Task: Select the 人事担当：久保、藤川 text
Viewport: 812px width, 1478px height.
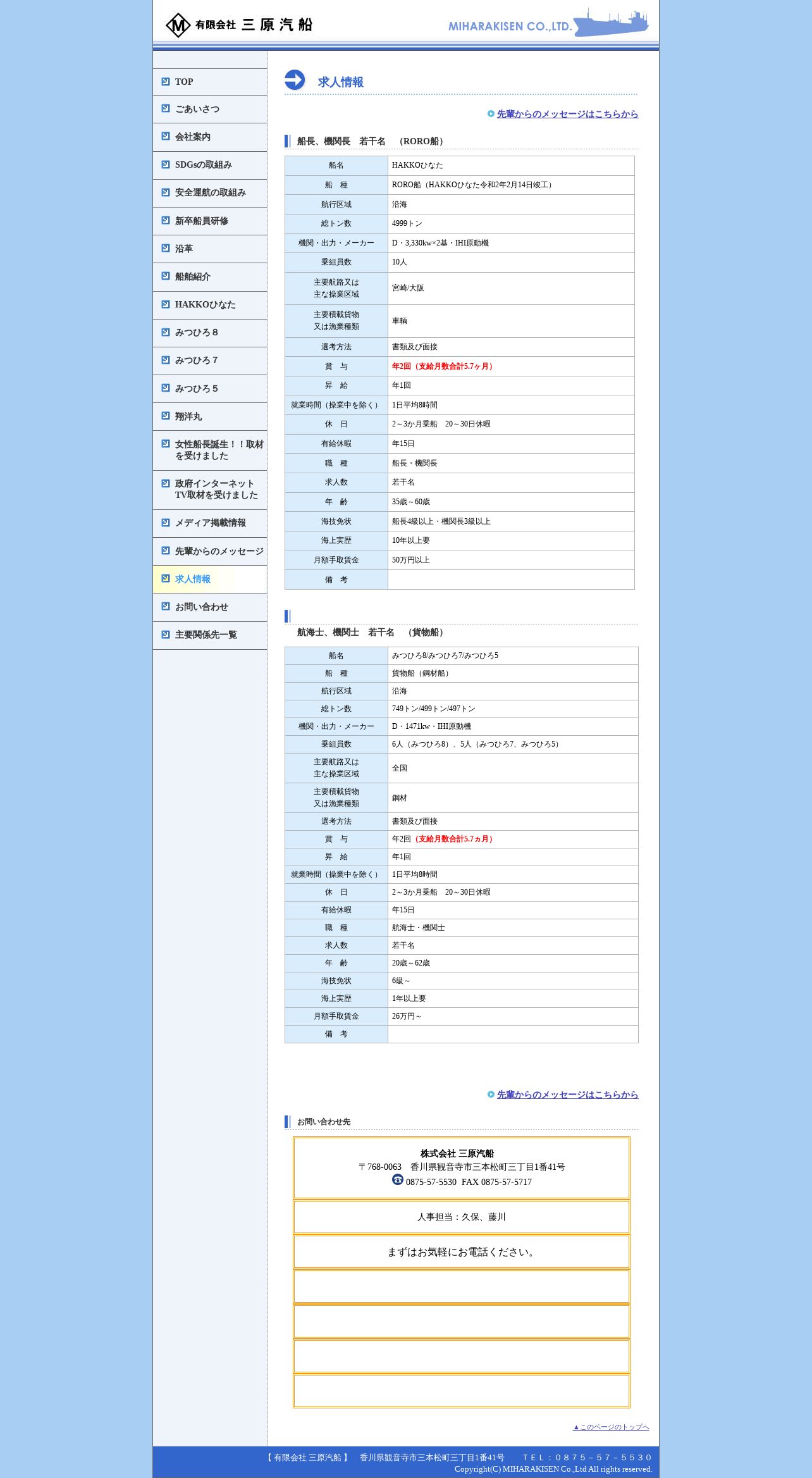Action: tap(461, 1217)
